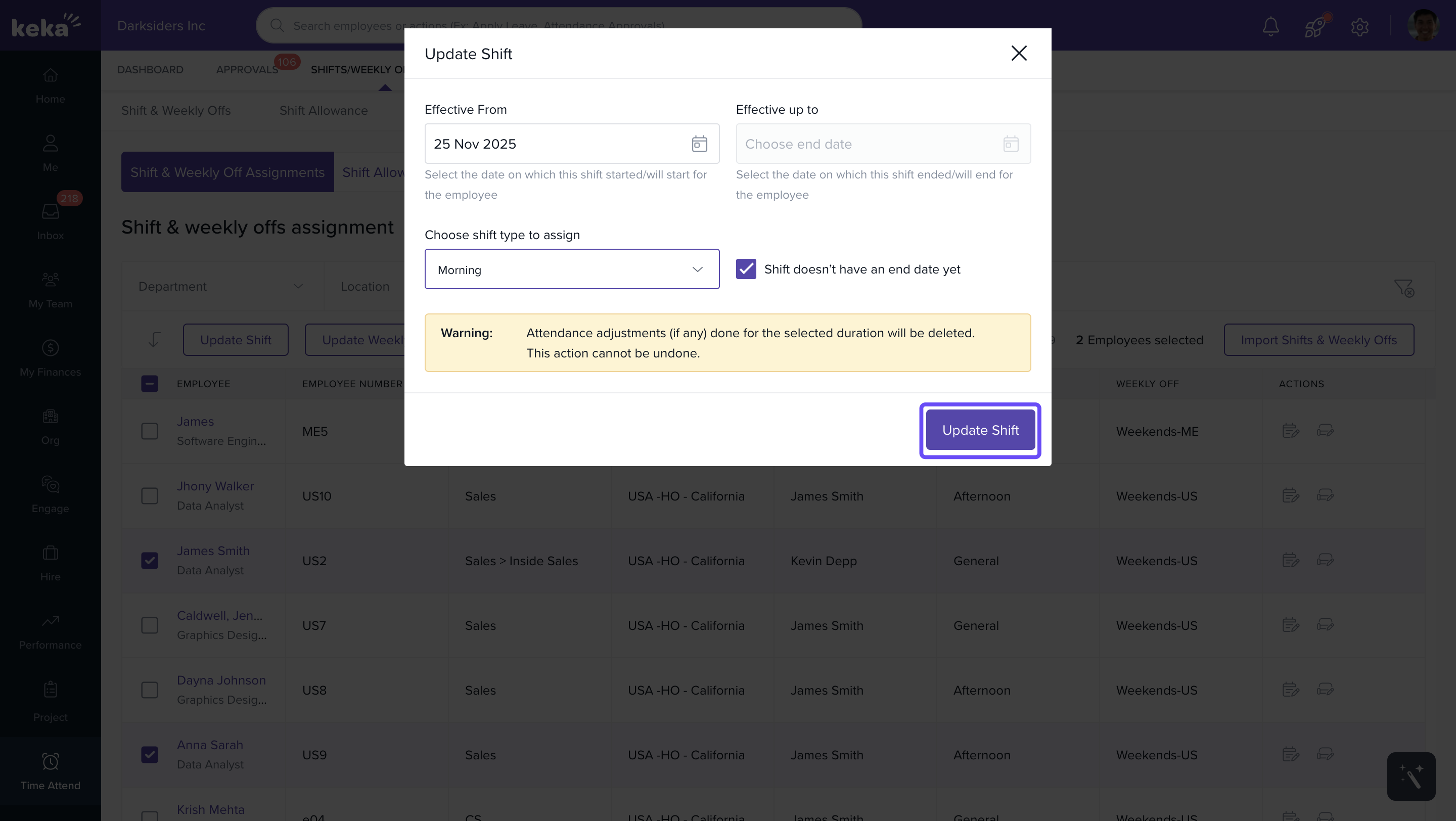This screenshot has height=821, width=1456.
Task: Open the APPROVALS tab
Action: [247, 69]
